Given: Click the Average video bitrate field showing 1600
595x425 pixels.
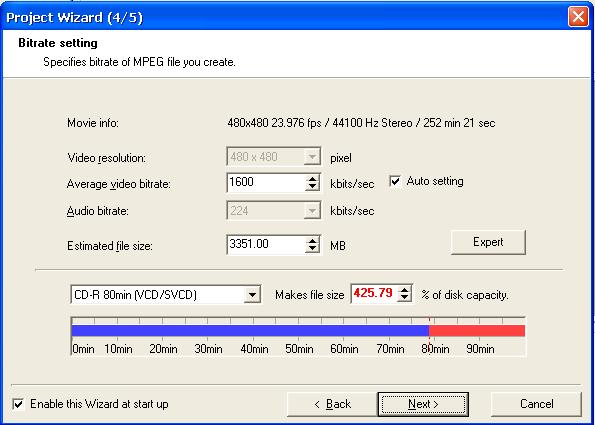Looking at the screenshot, I should [266, 183].
